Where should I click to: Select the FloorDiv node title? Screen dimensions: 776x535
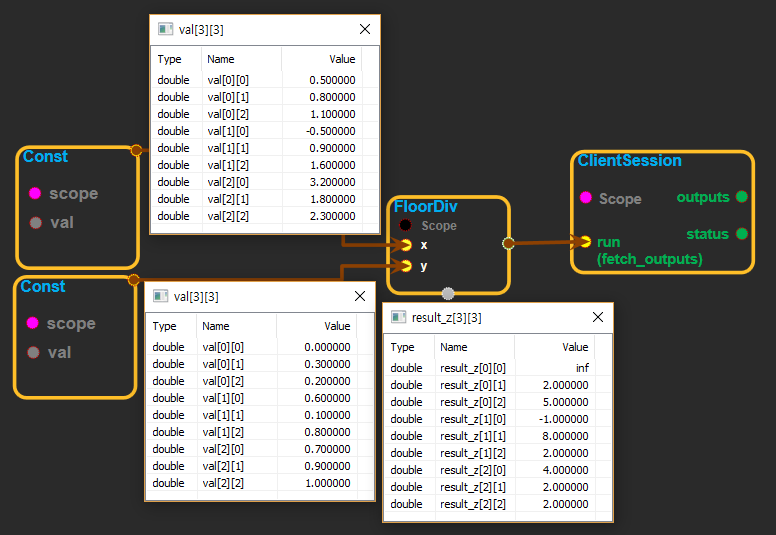pyautogui.click(x=425, y=206)
